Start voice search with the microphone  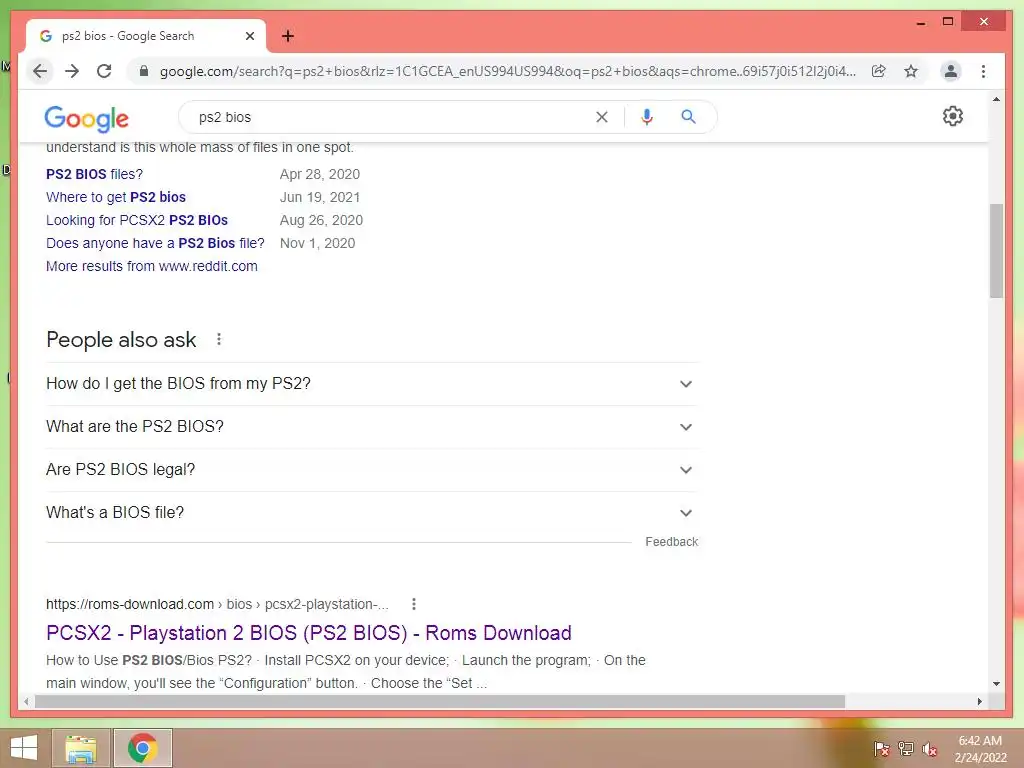click(647, 117)
